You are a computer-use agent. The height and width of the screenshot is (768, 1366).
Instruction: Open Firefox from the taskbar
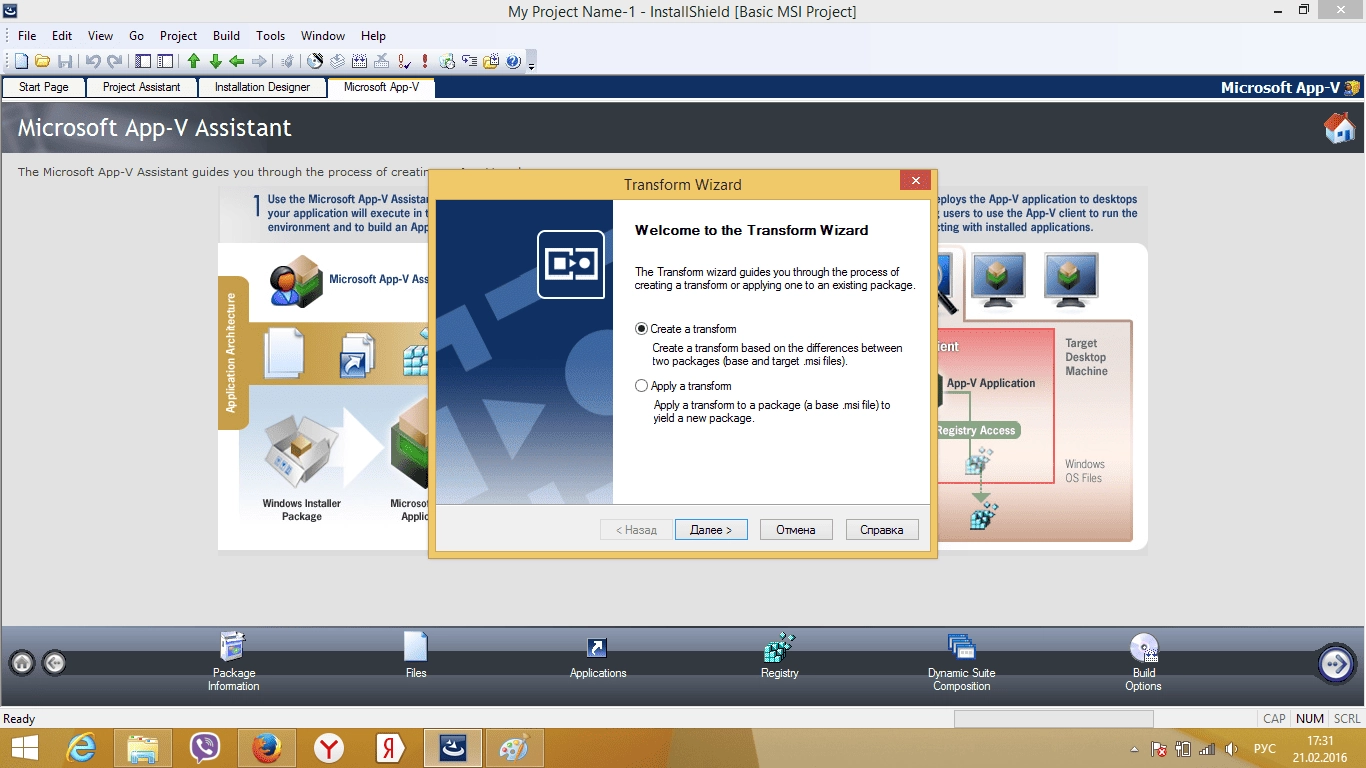coord(267,748)
